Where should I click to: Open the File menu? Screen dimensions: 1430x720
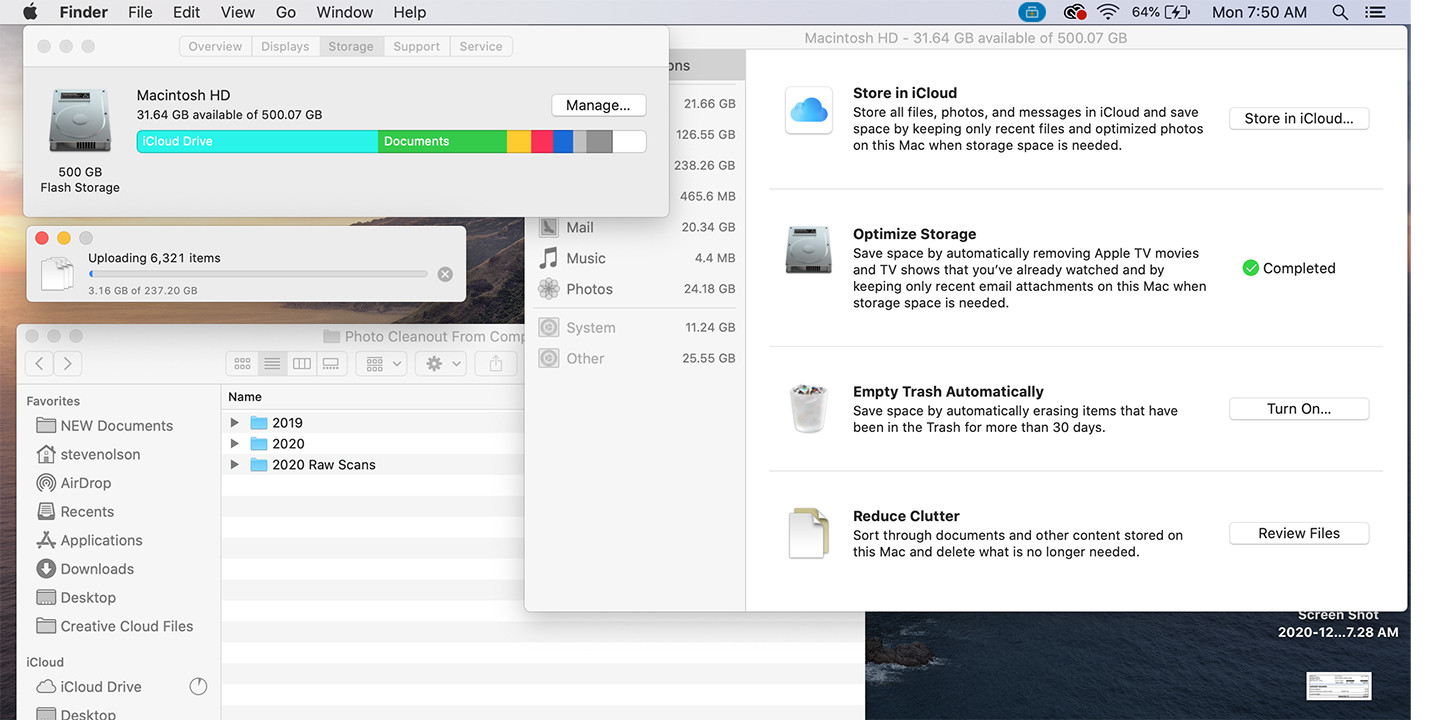(140, 12)
